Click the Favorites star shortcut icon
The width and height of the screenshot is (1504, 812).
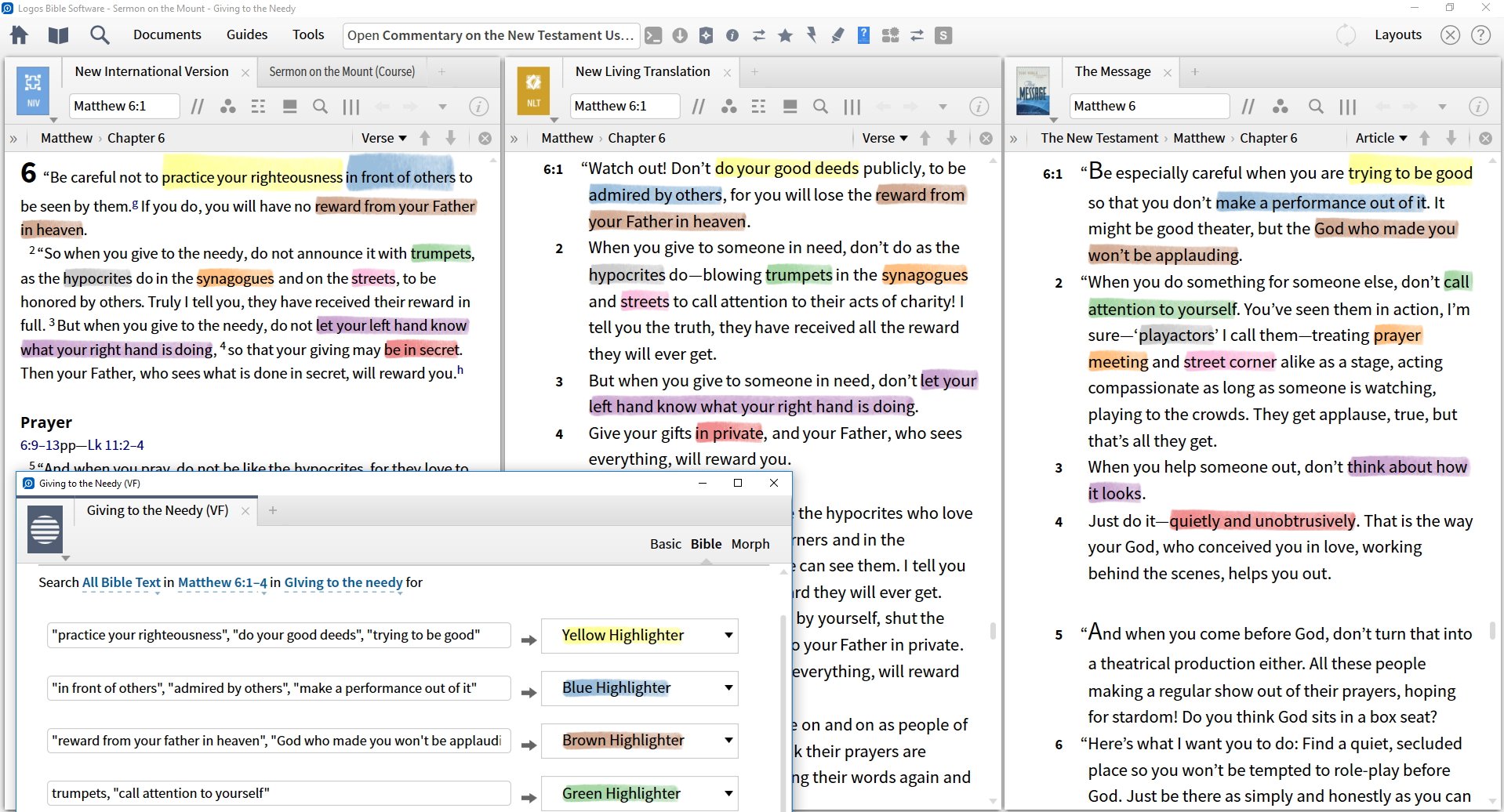click(x=785, y=35)
